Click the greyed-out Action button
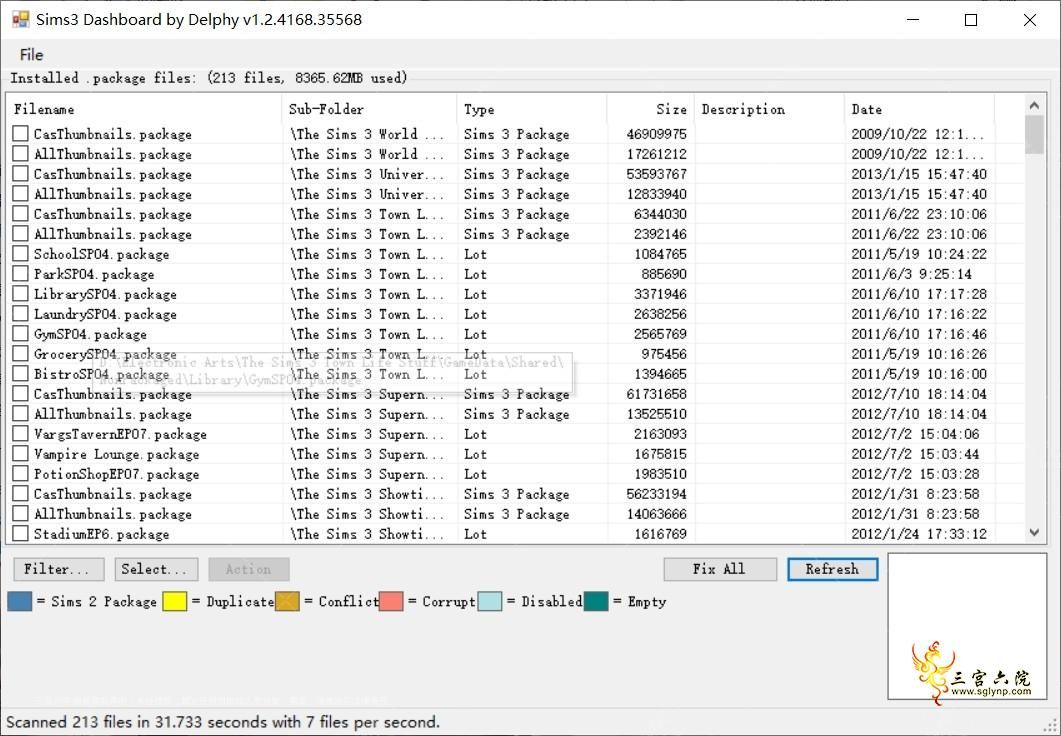The height and width of the screenshot is (736, 1061). [x=249, y=570]
